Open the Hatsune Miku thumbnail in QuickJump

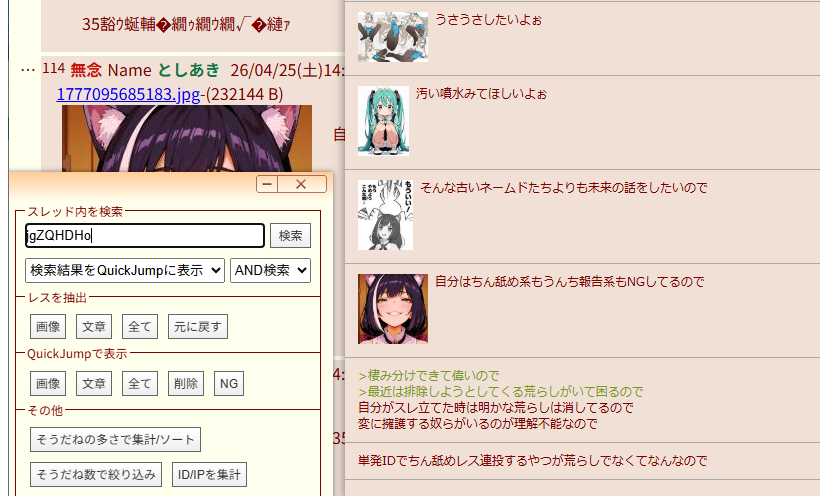tap(383, 121)
